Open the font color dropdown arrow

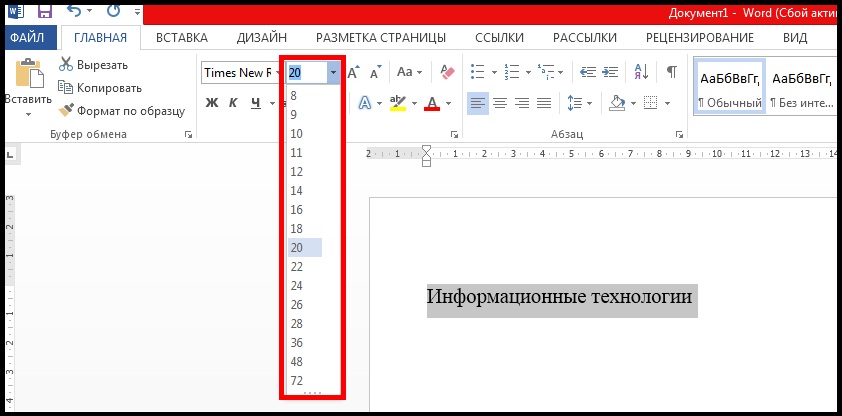pos(448,103)
